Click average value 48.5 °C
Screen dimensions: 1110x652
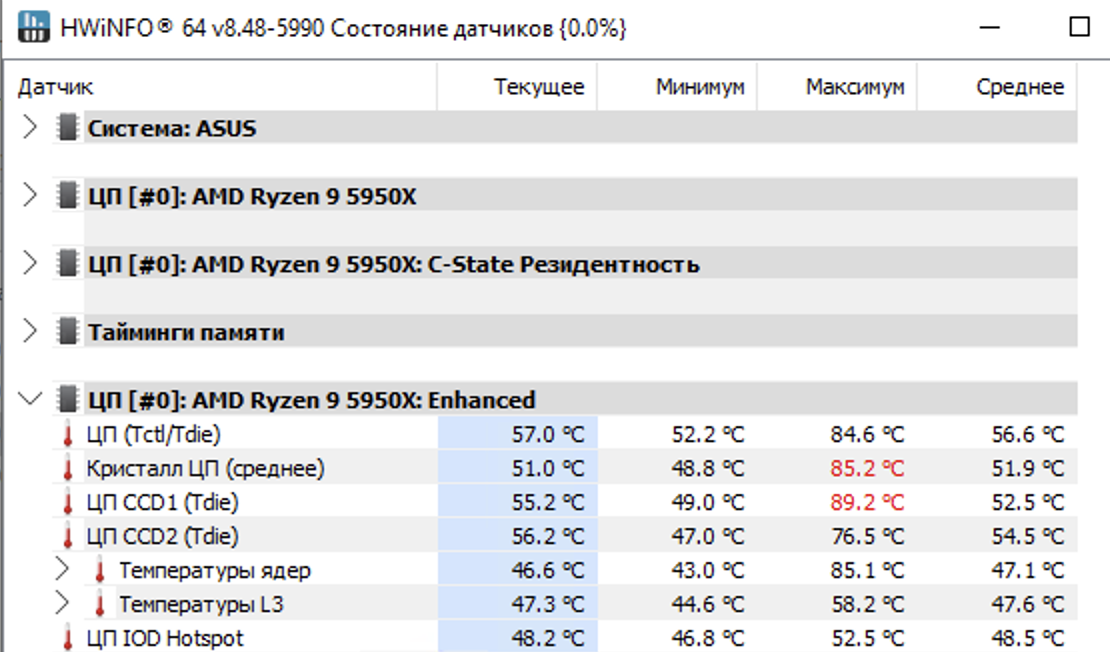point(1028,638)
